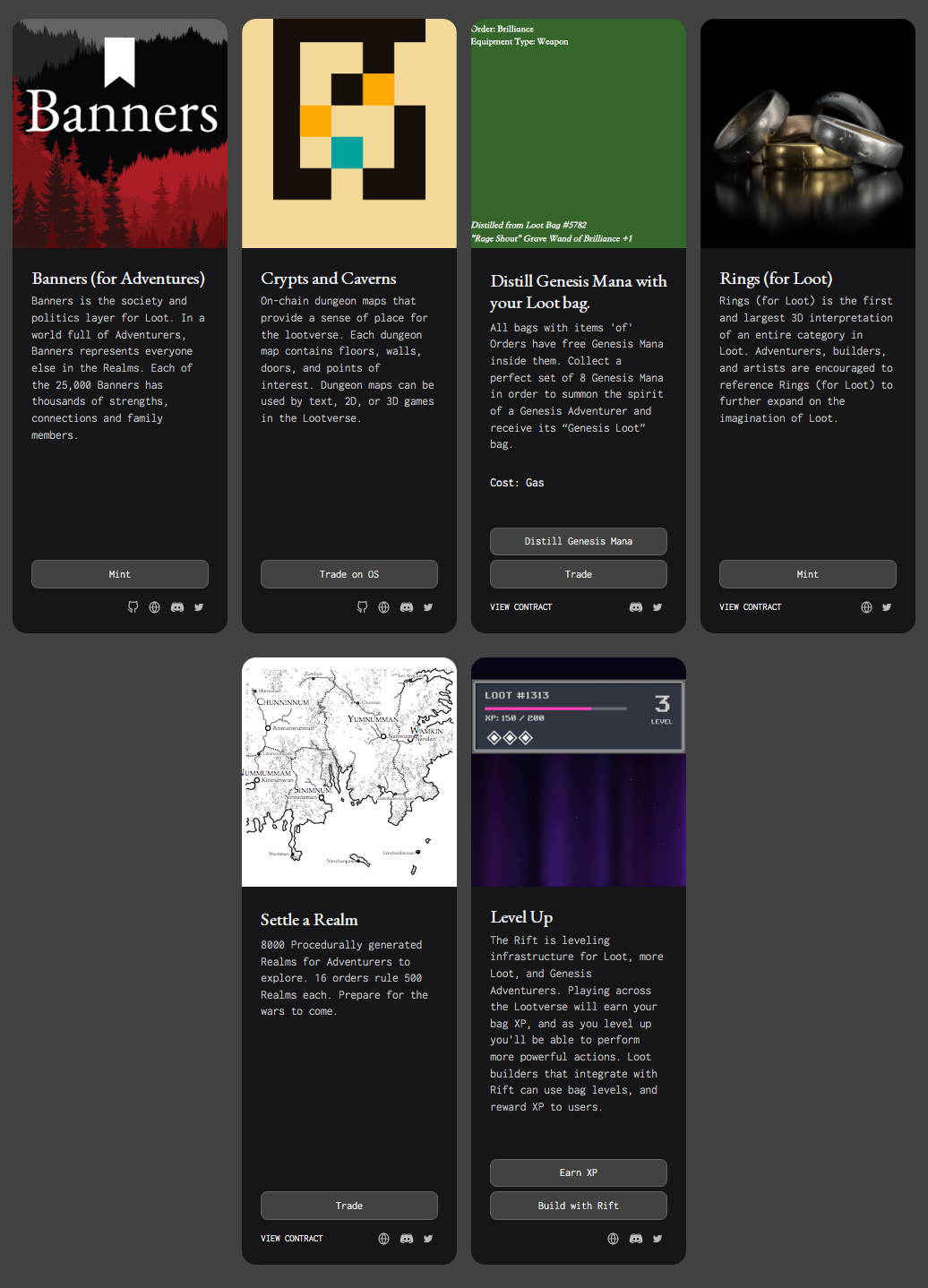Open GitHub icon on Crypts and Caverns card

pos(362,607)
